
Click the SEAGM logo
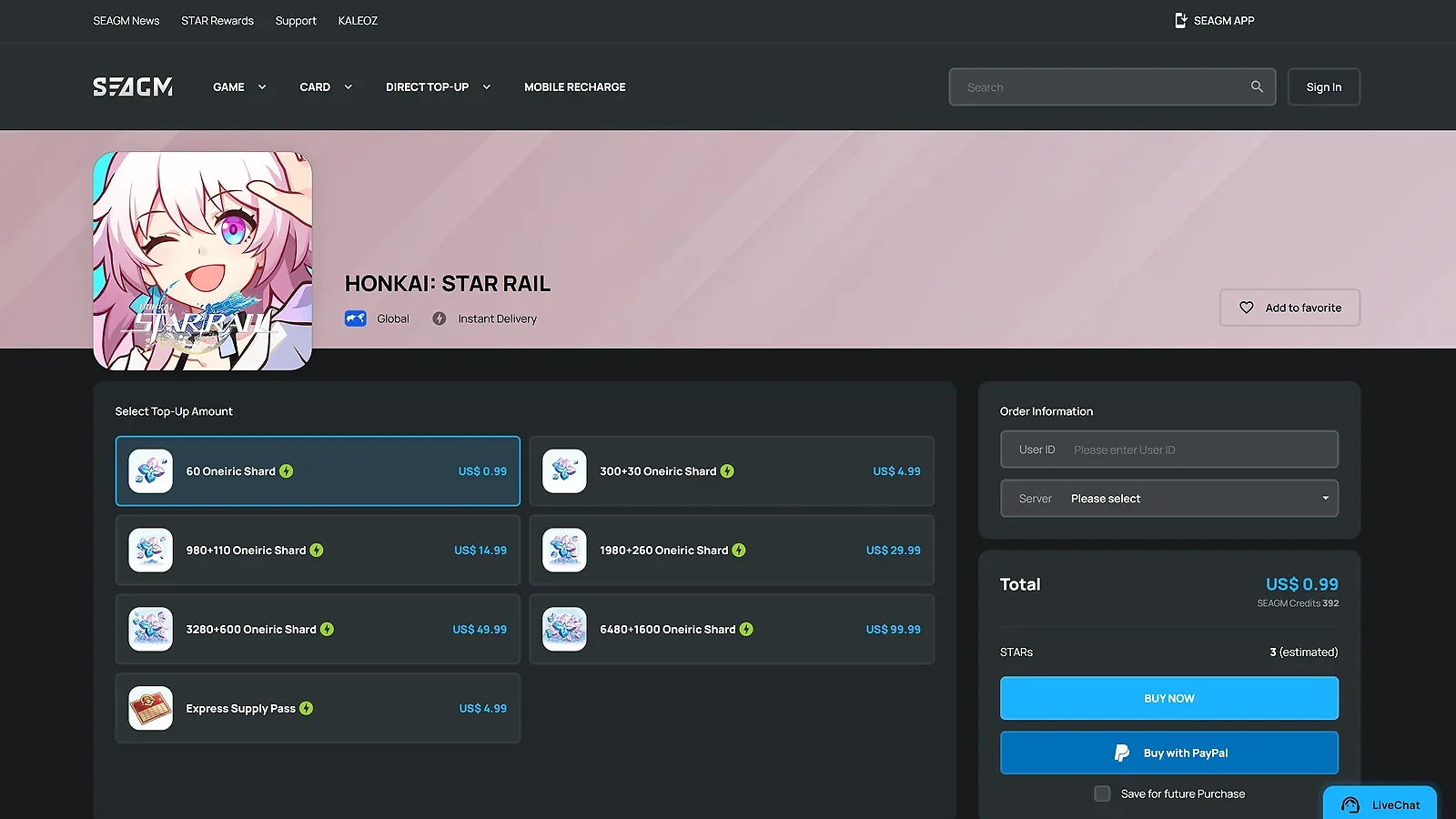pyautogui.click(x=133, y=86)
